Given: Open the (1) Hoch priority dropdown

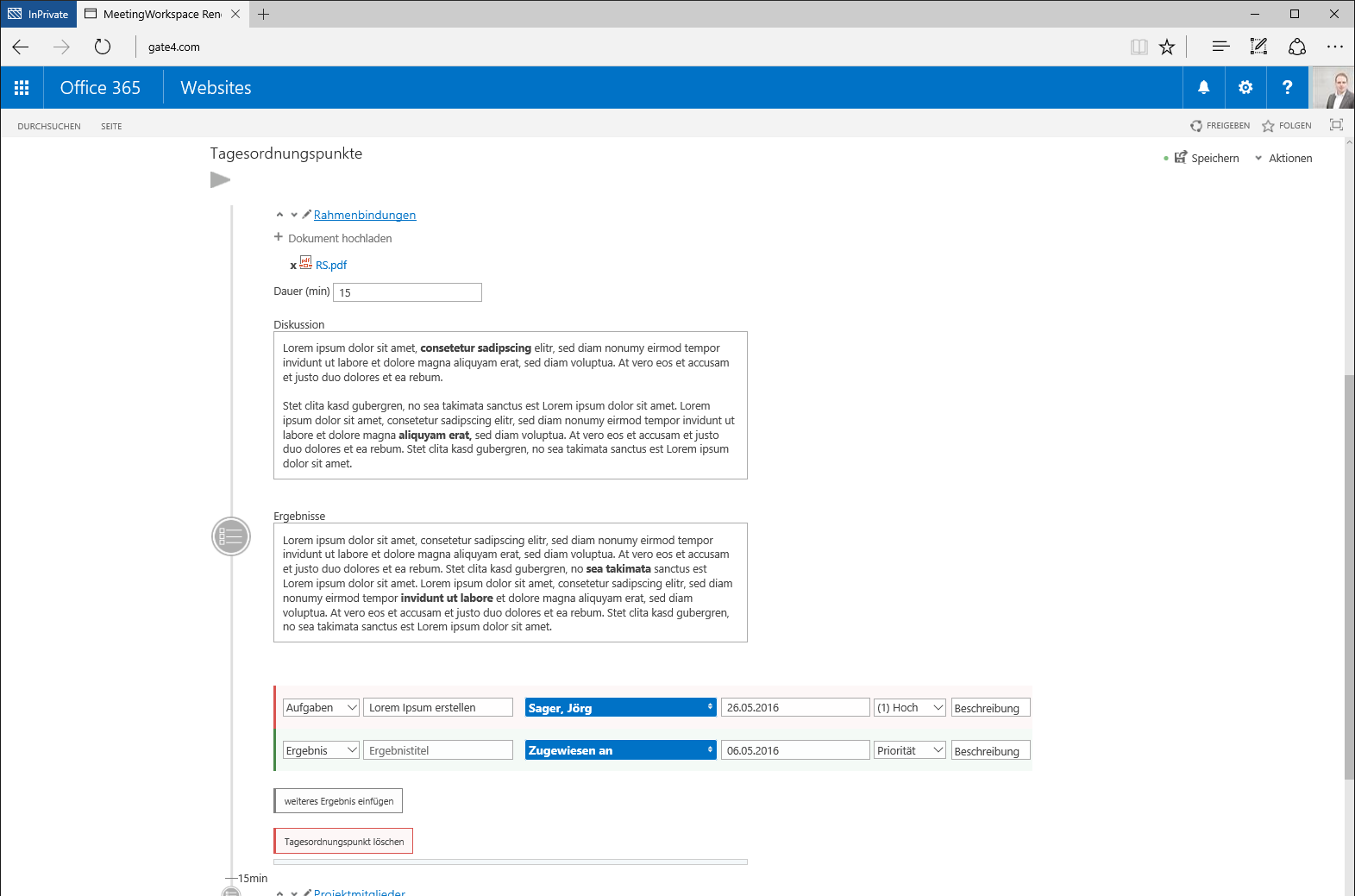Looking at the screenshot, I should (910, 707).
